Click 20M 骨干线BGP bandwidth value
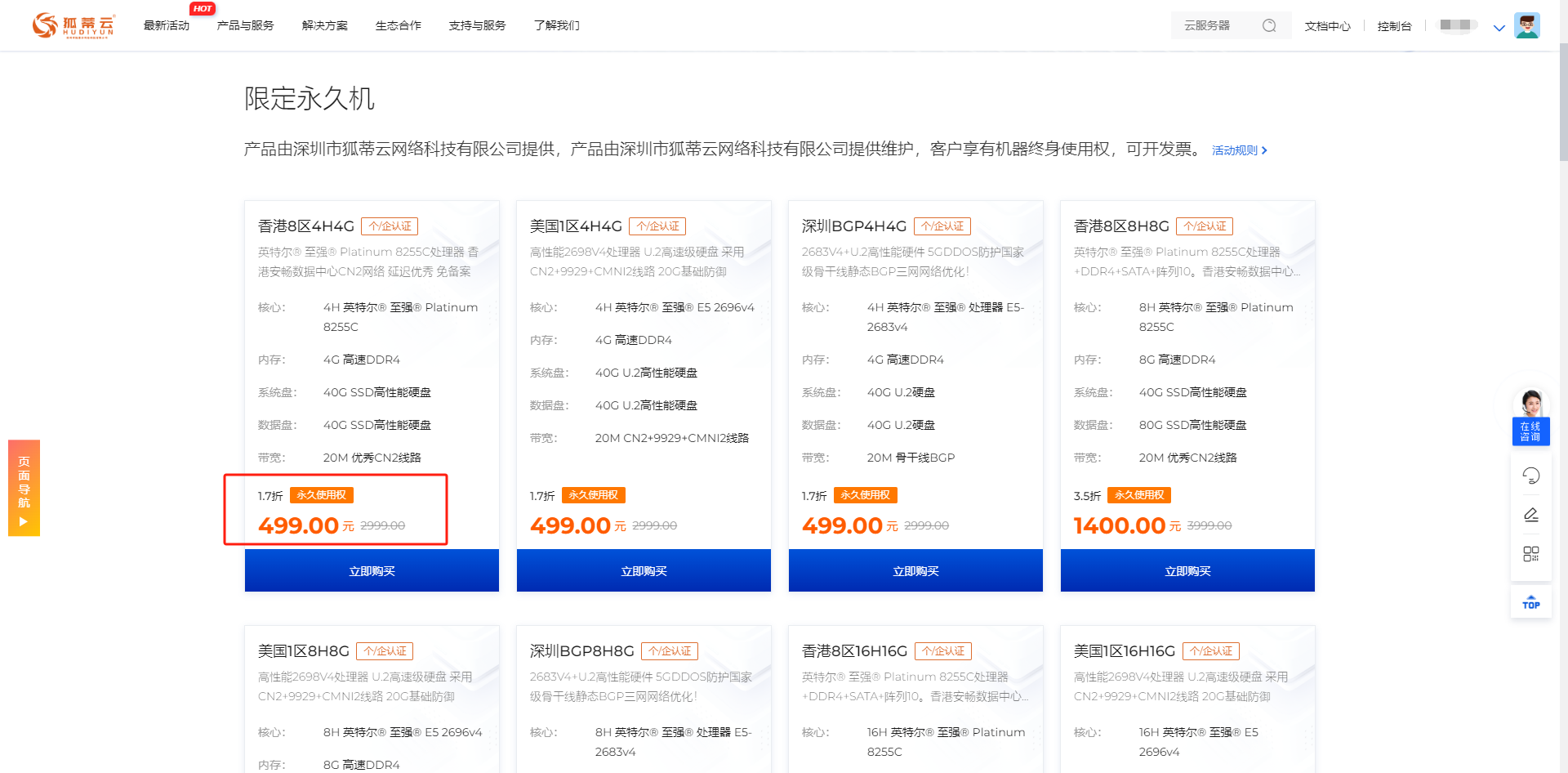 (x=911, y=458)
